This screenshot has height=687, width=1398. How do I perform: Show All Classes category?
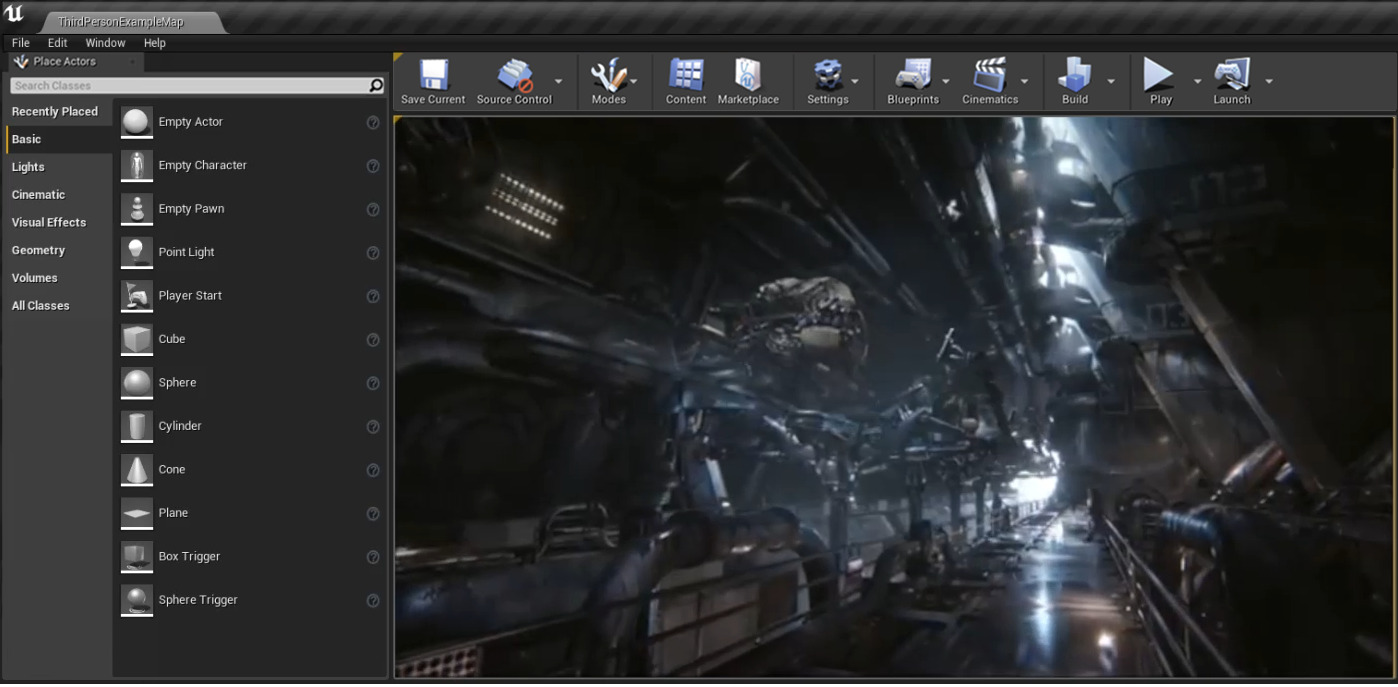coord(41,305)
